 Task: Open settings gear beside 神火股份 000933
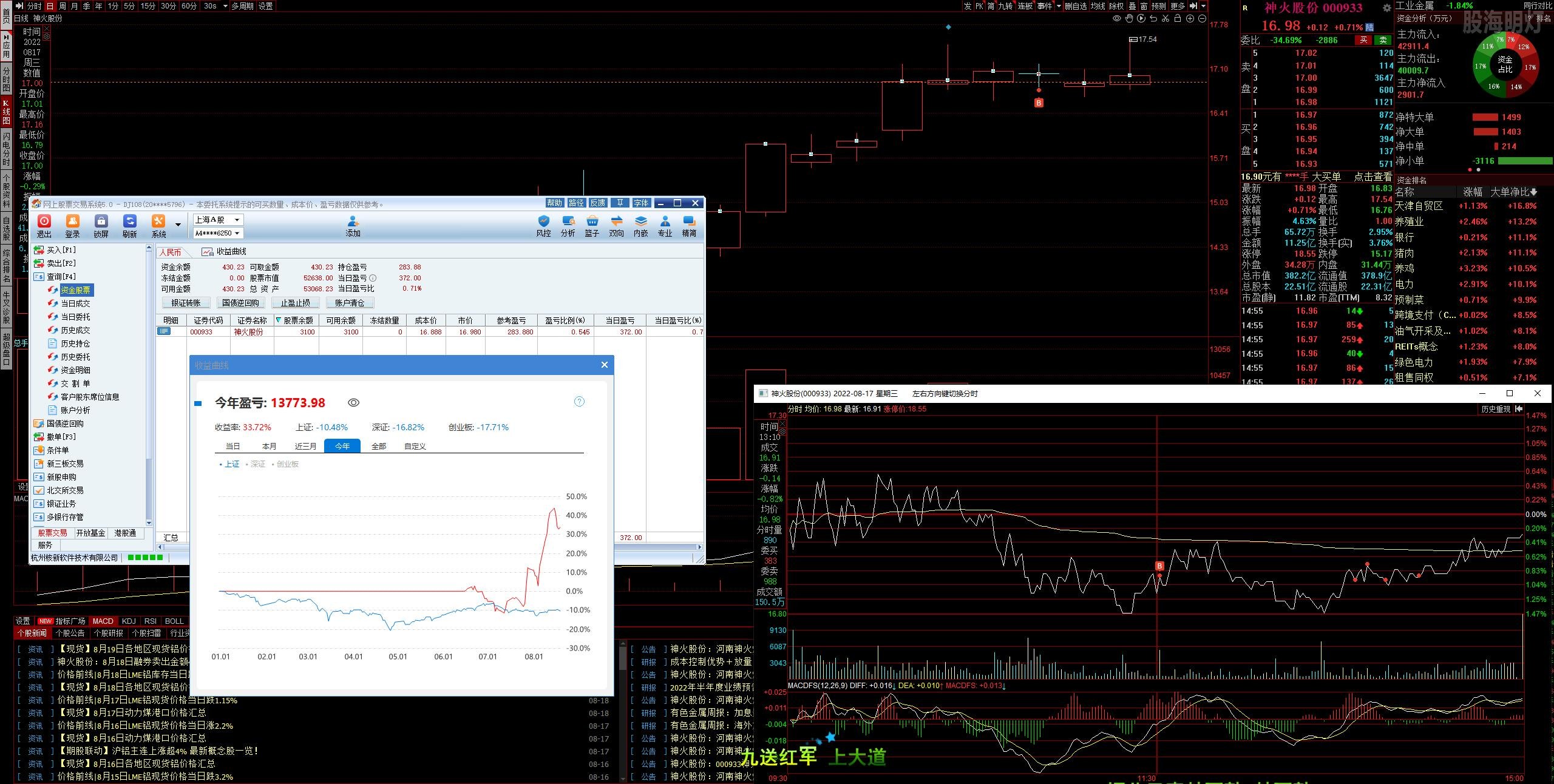point(1386,8)
